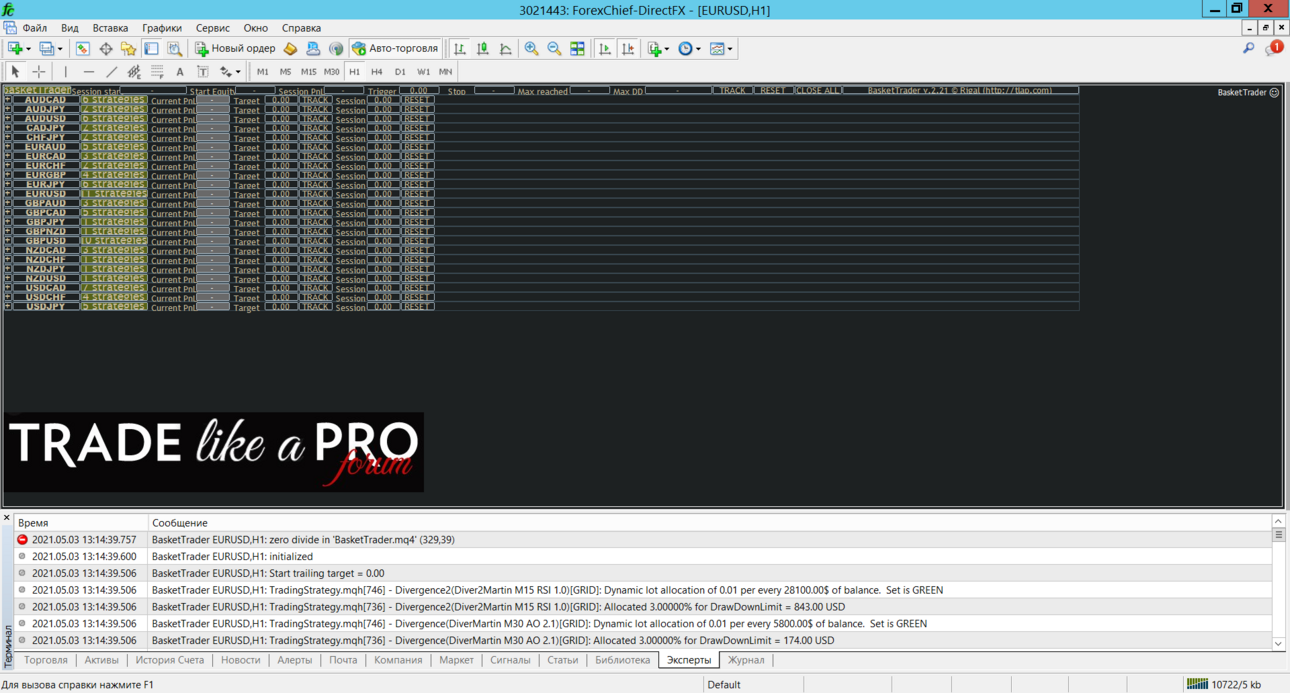
Task: Toggle the Terminal panel icon
Action: coord(151,48)
